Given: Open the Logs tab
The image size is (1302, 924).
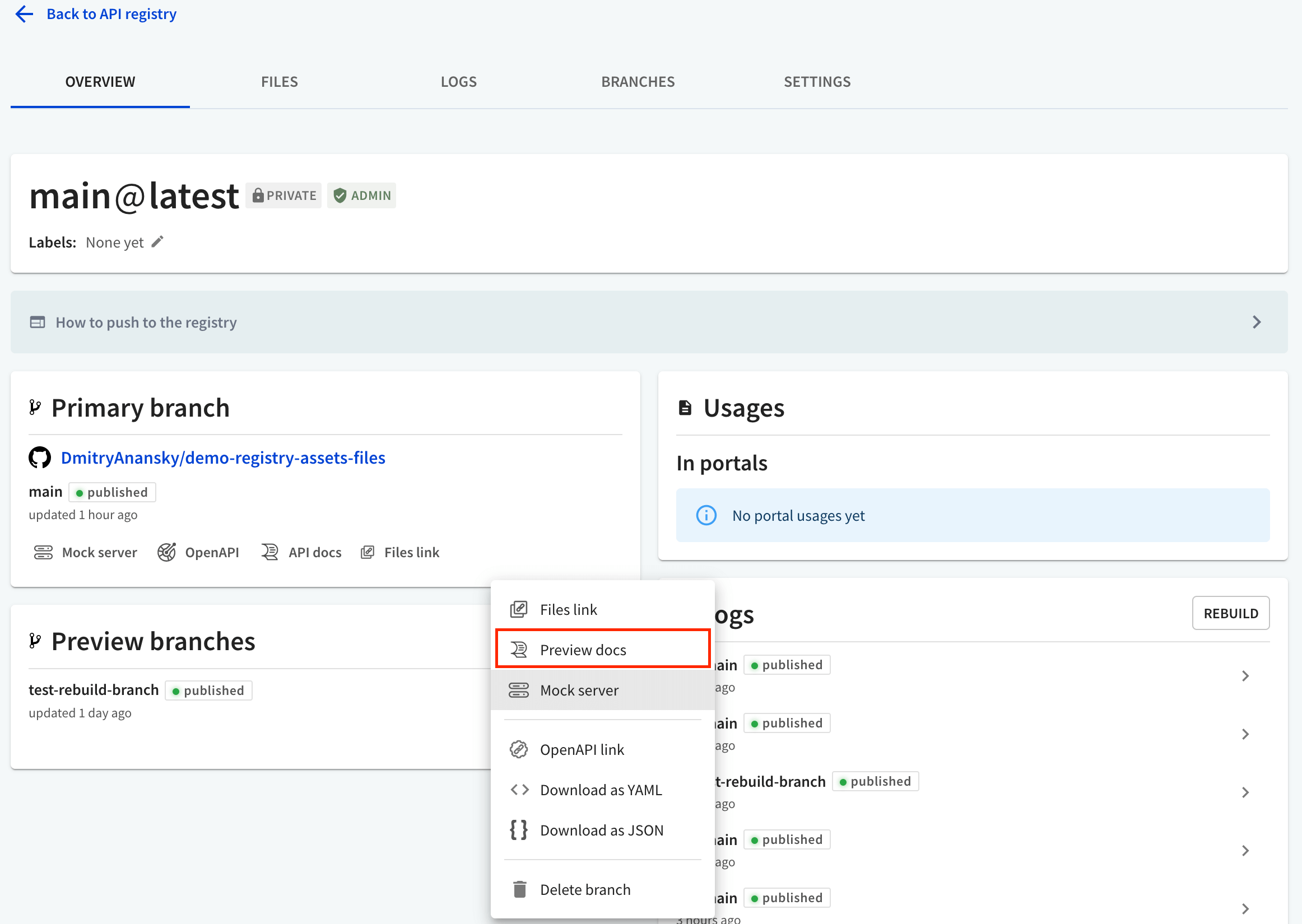Looking at the screenshot, I should 459,82.
